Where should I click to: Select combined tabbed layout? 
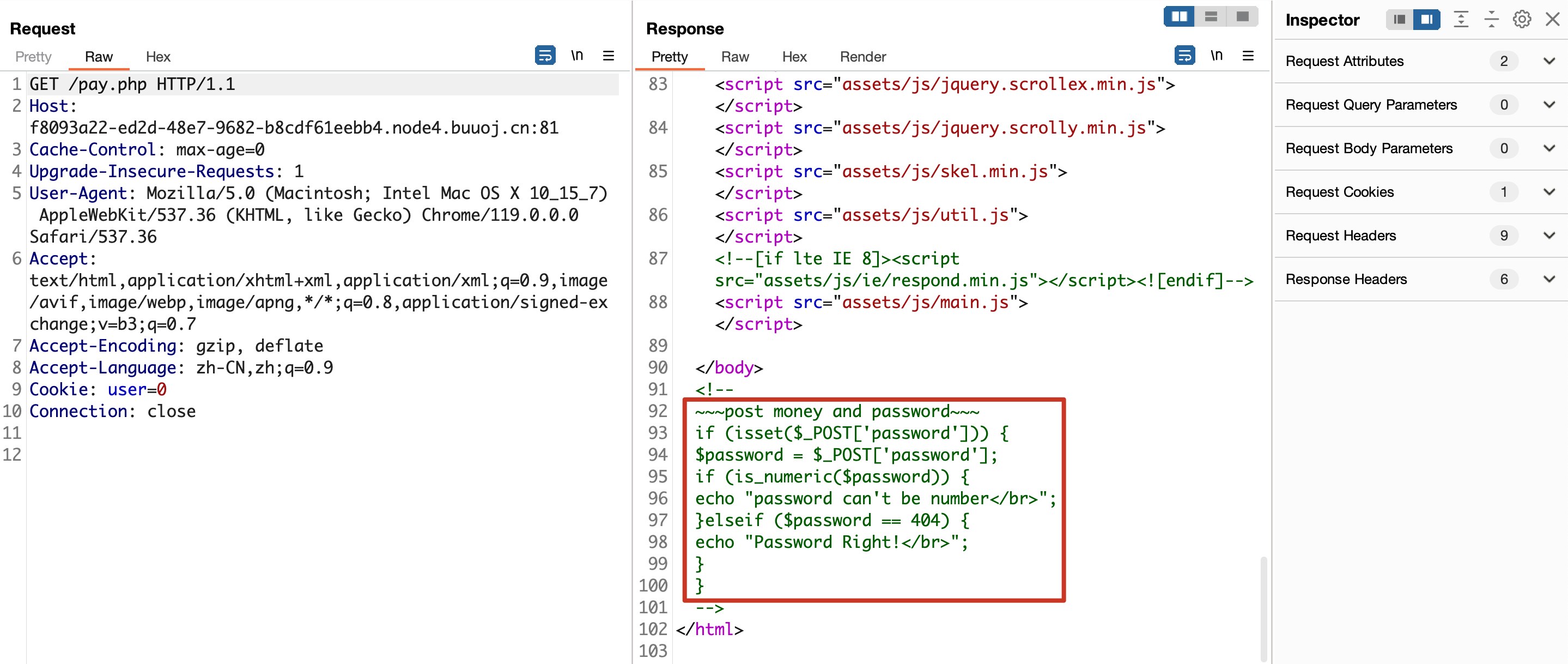pyautogui.click(x=1242, y=16)
